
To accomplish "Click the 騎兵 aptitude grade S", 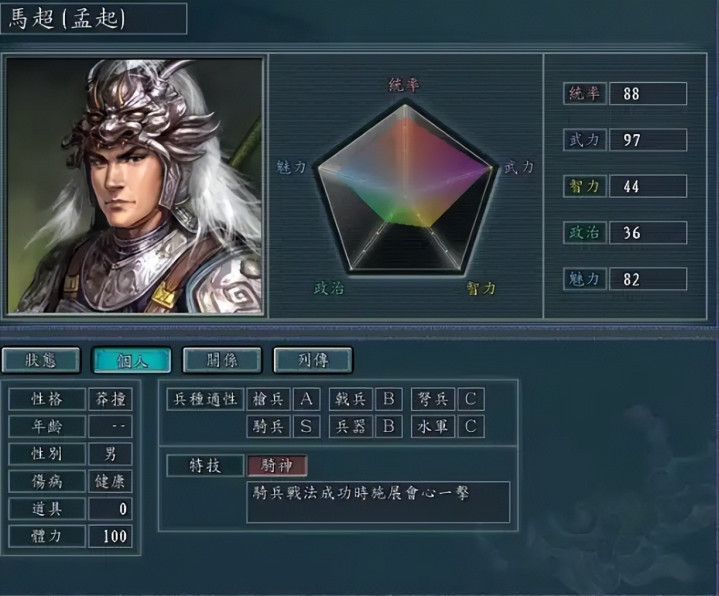I will click(306, 426).
